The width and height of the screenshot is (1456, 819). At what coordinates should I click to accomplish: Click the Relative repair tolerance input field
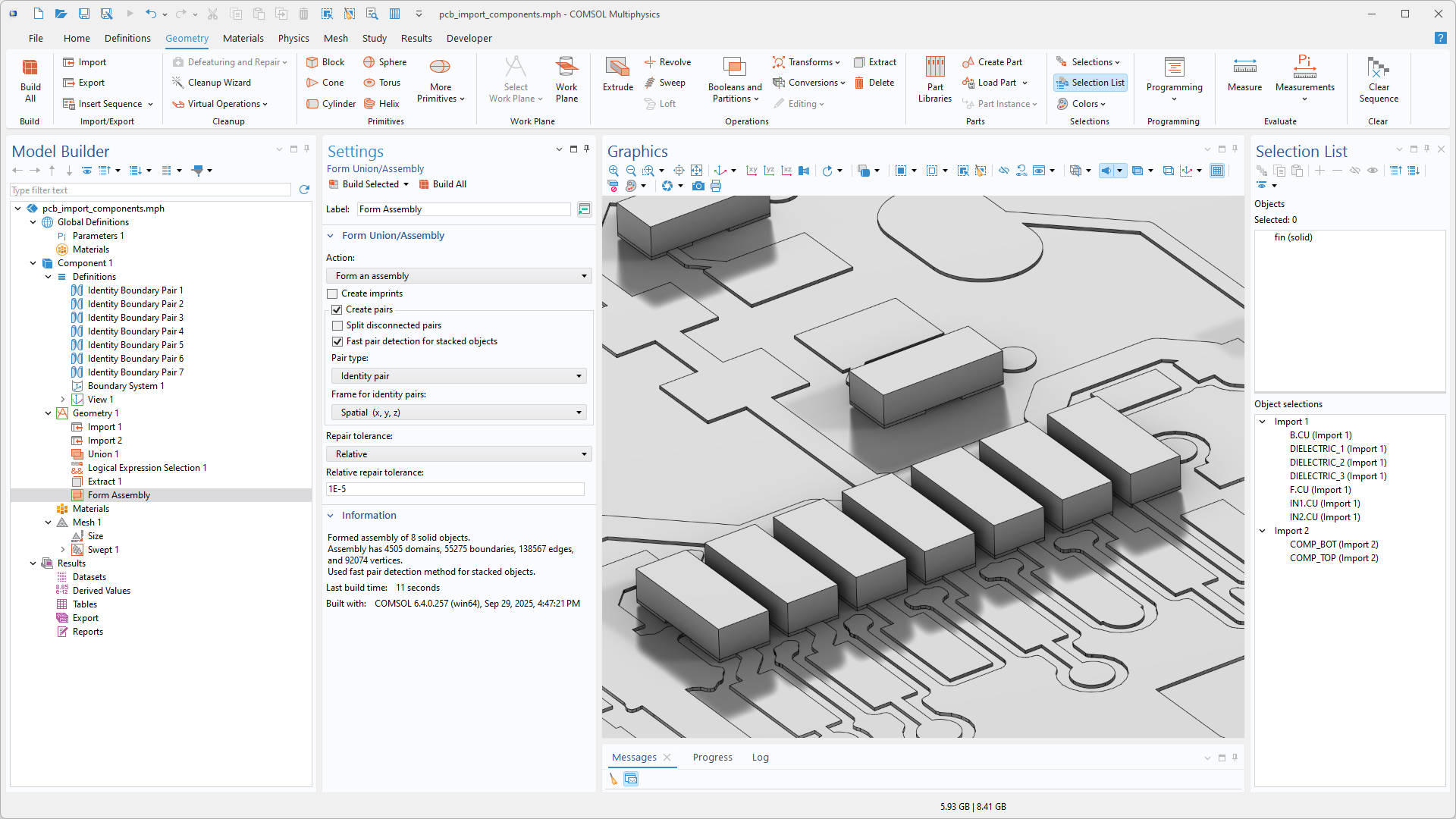(455, 489)
